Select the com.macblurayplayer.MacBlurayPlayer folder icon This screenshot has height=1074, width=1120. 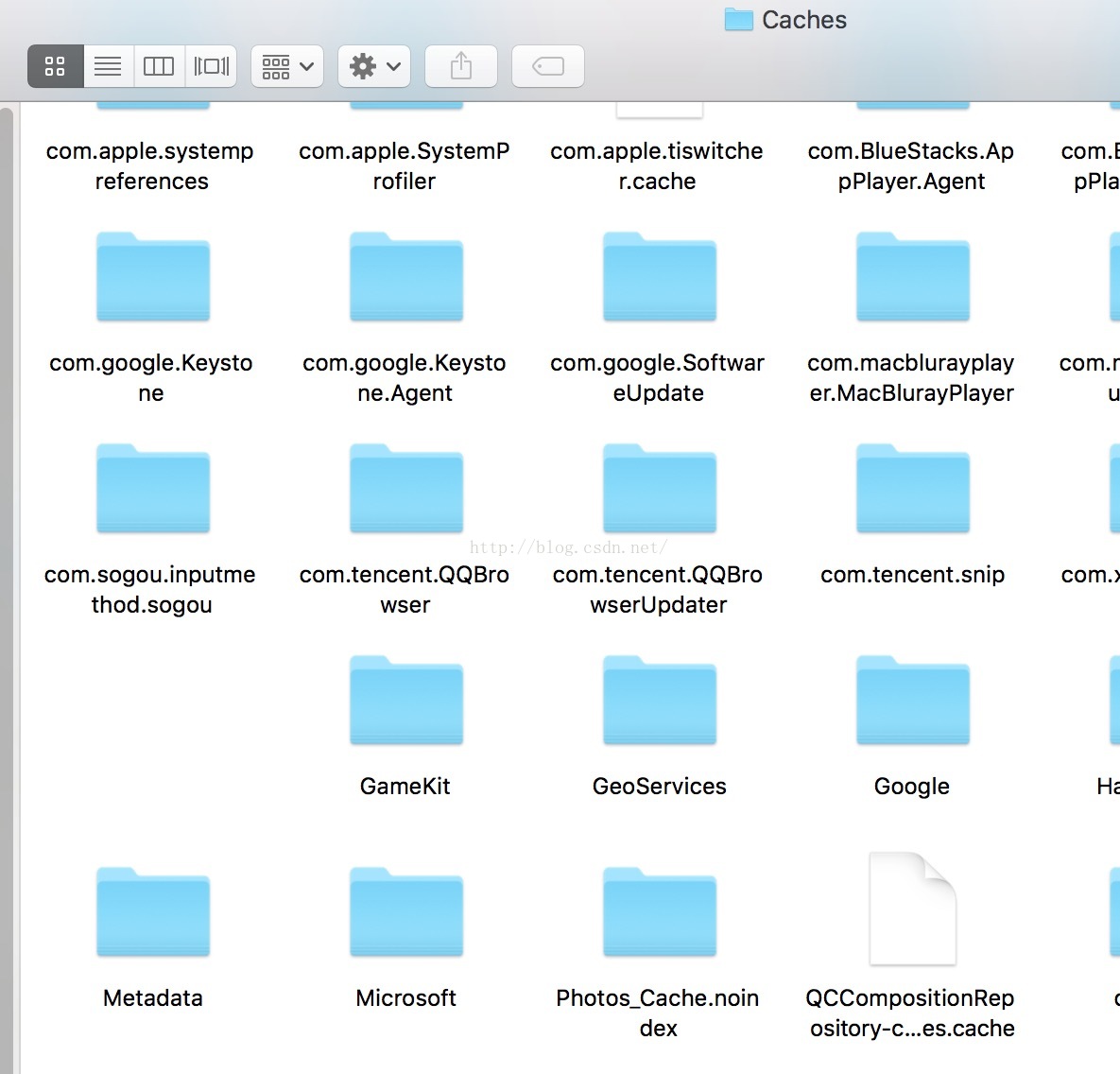point(913,277)
